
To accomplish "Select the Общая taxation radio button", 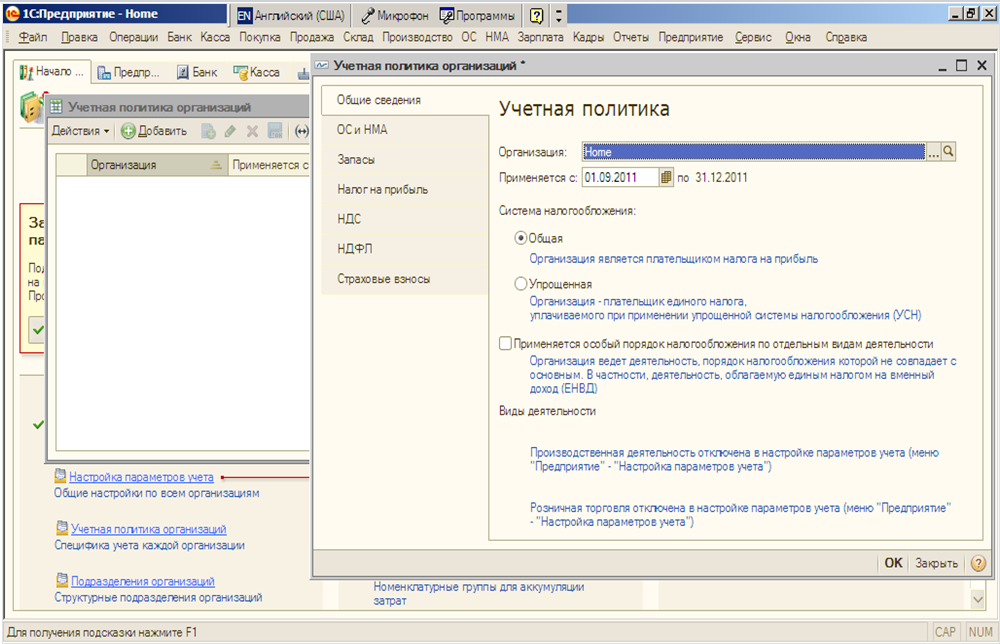I will pos(520,238).
